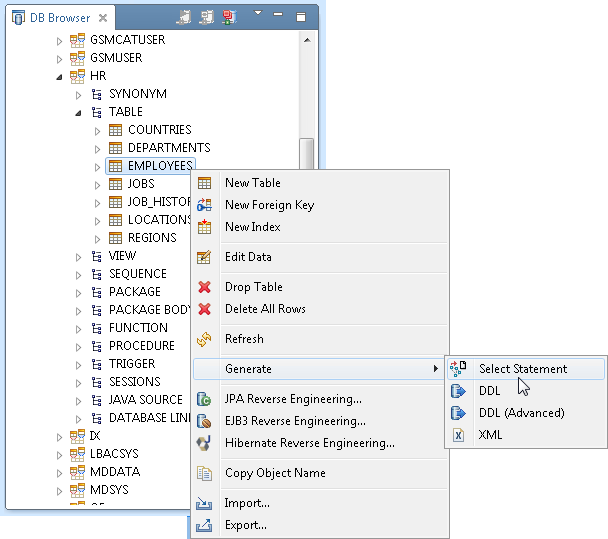Choose Hibernate Reverse Engineering option
This screenshot has width=608, height=539.
tap(309, 443)
